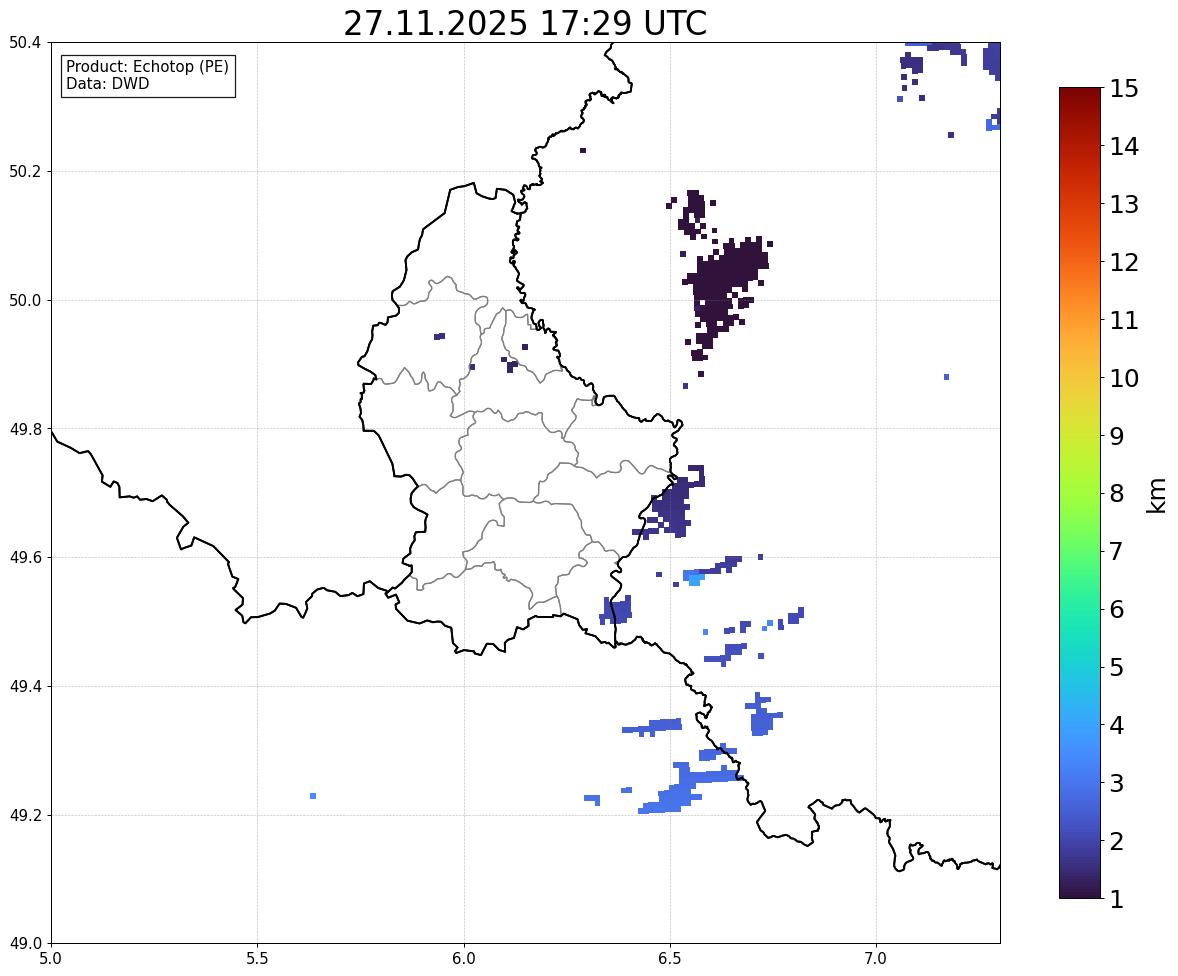The image size is (1178, 976).
Task: Click the title '27.11.2025 17:29 UTC'
Action: [x=524, y=23]
